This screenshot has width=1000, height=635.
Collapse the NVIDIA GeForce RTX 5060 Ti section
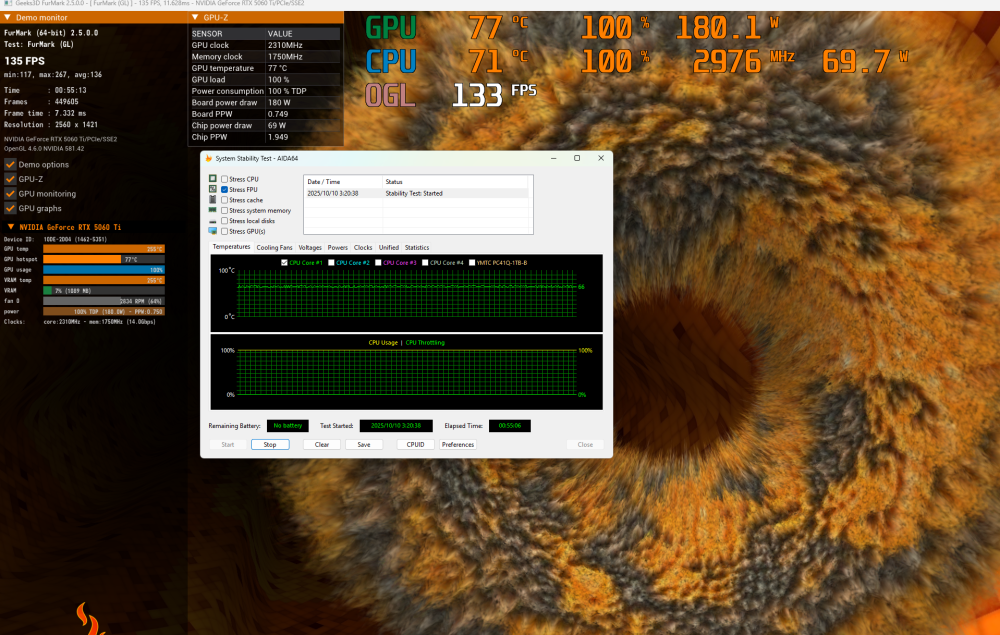(x=10, y=227)
